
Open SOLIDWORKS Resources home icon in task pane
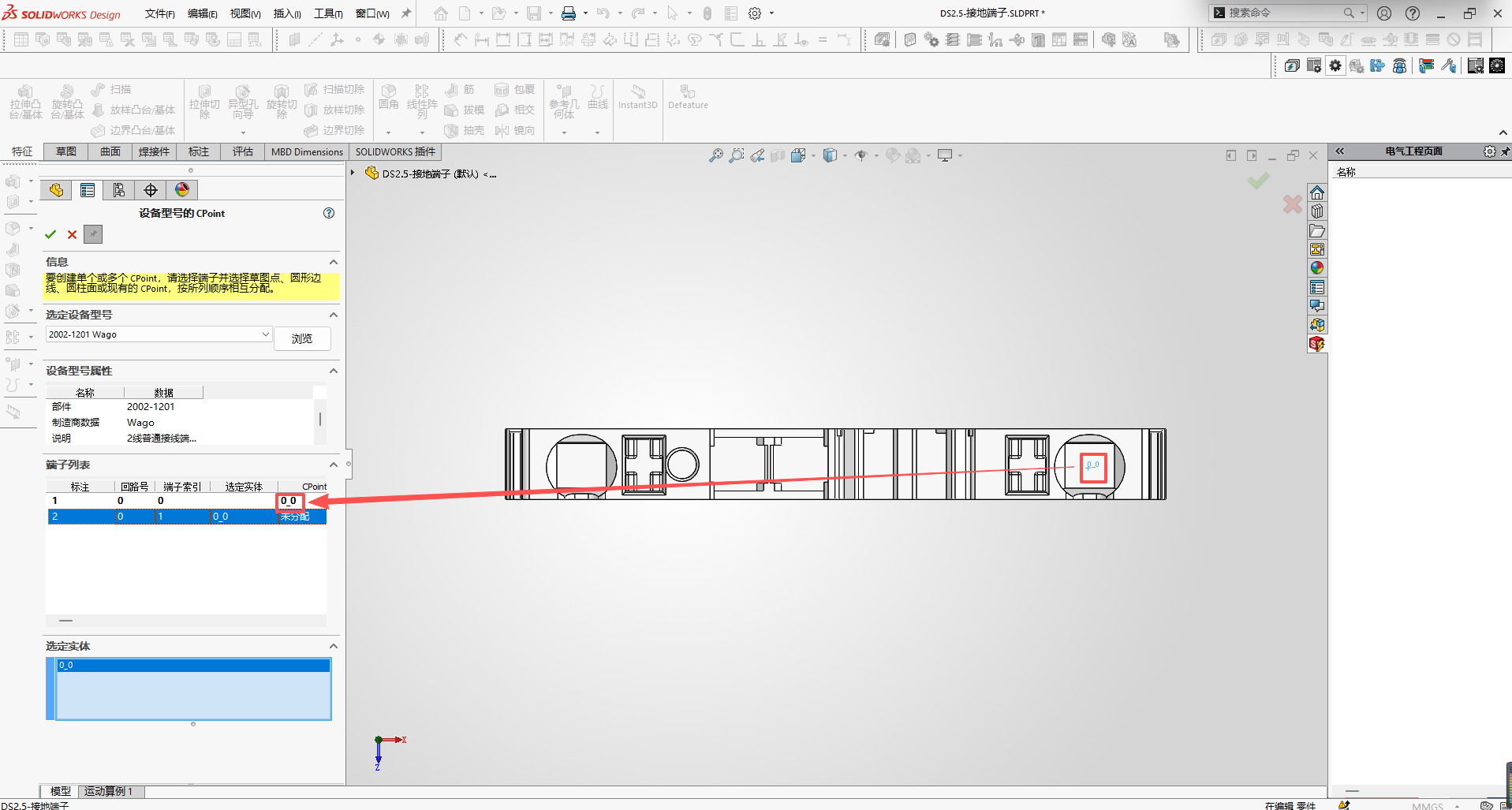(1317, 193)
